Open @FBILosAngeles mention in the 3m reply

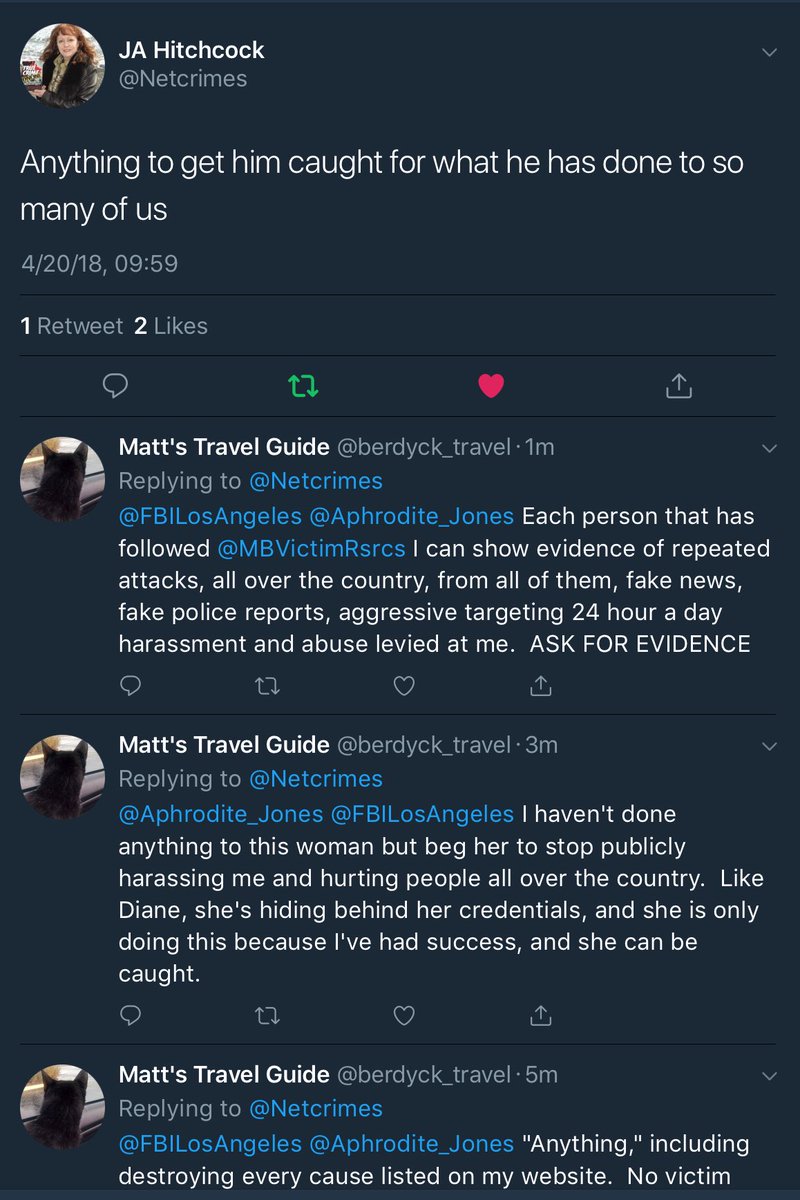(x=421, y=814)
